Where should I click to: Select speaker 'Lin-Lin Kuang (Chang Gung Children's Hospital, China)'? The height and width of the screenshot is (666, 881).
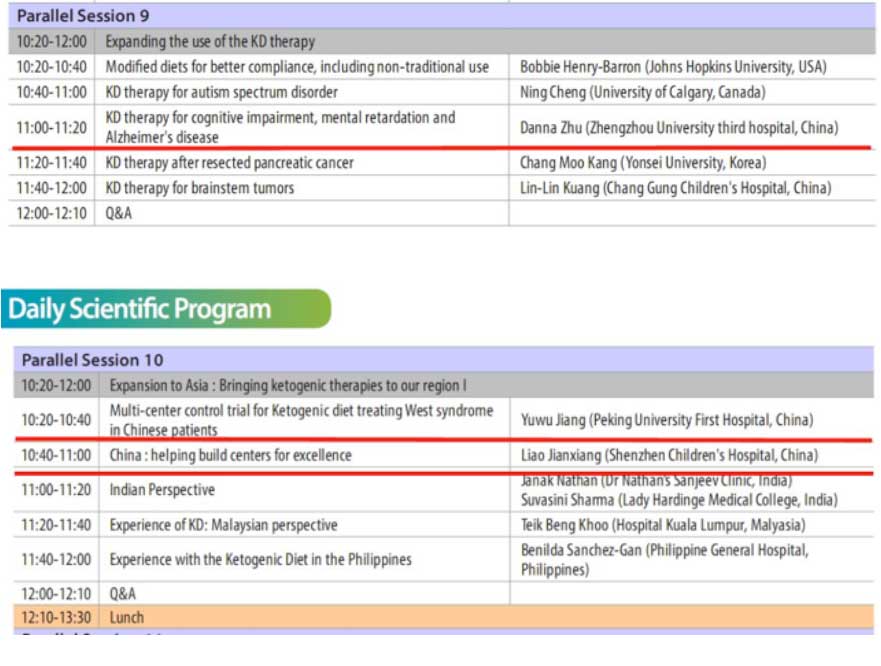[x=675, y=188]
